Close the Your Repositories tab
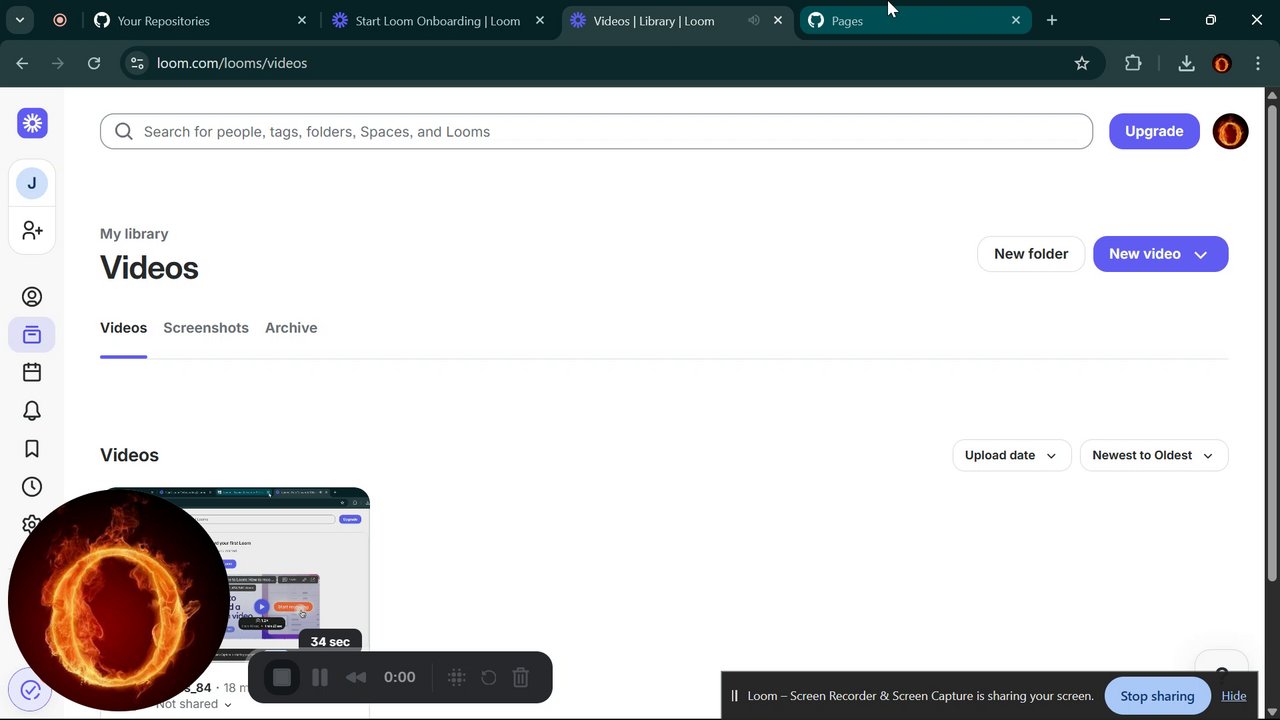Viewport: 1280px width, 720px height. (x=302, y=20)
